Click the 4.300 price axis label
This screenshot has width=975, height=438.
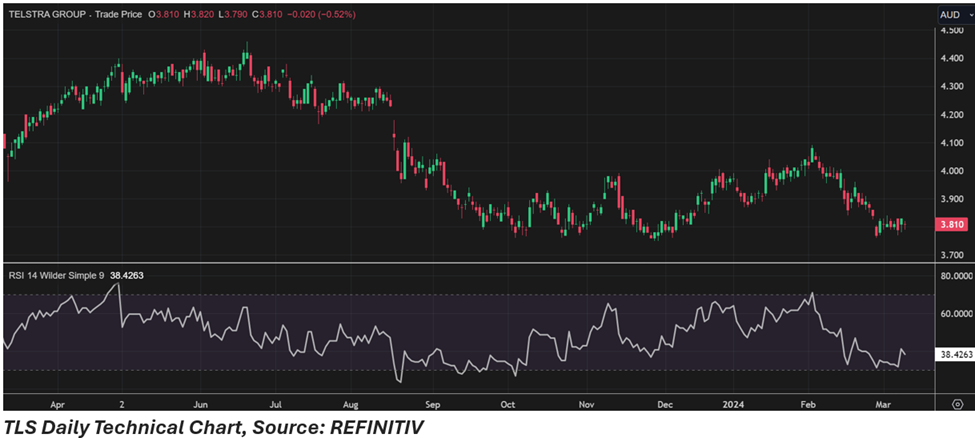click(950, 87)
